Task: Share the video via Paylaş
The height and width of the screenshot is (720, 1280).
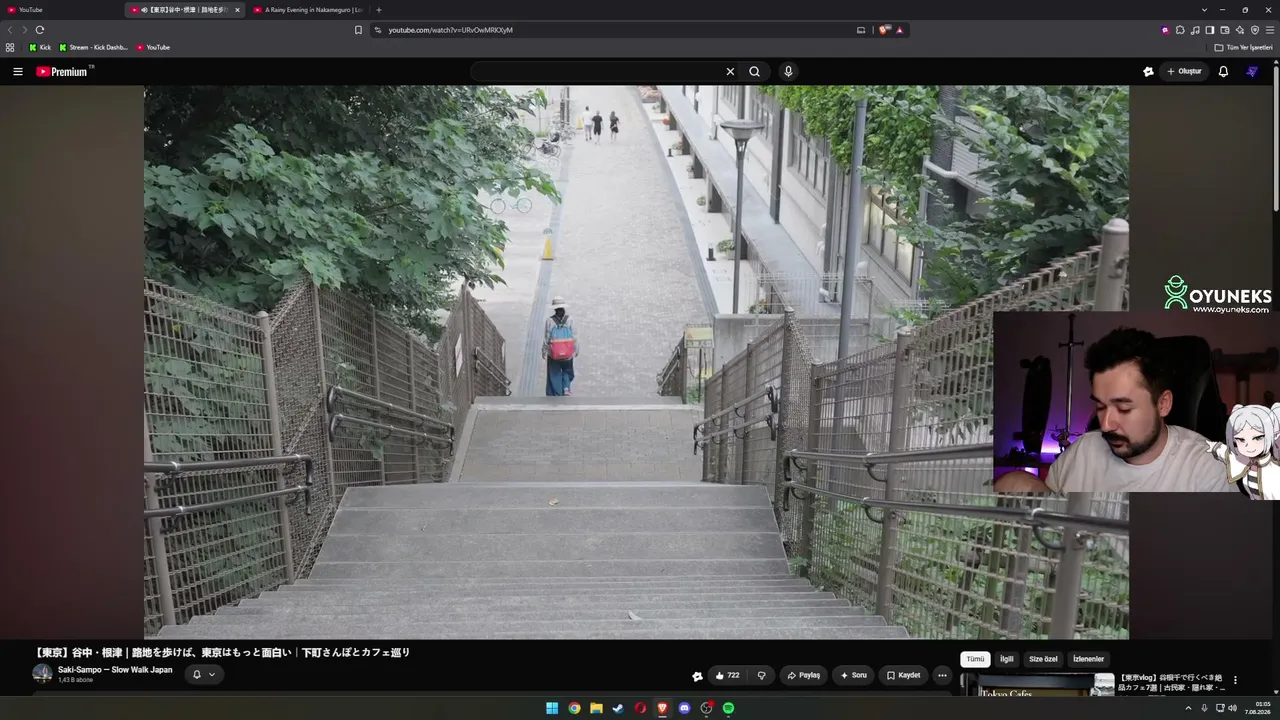Action: 803,676
